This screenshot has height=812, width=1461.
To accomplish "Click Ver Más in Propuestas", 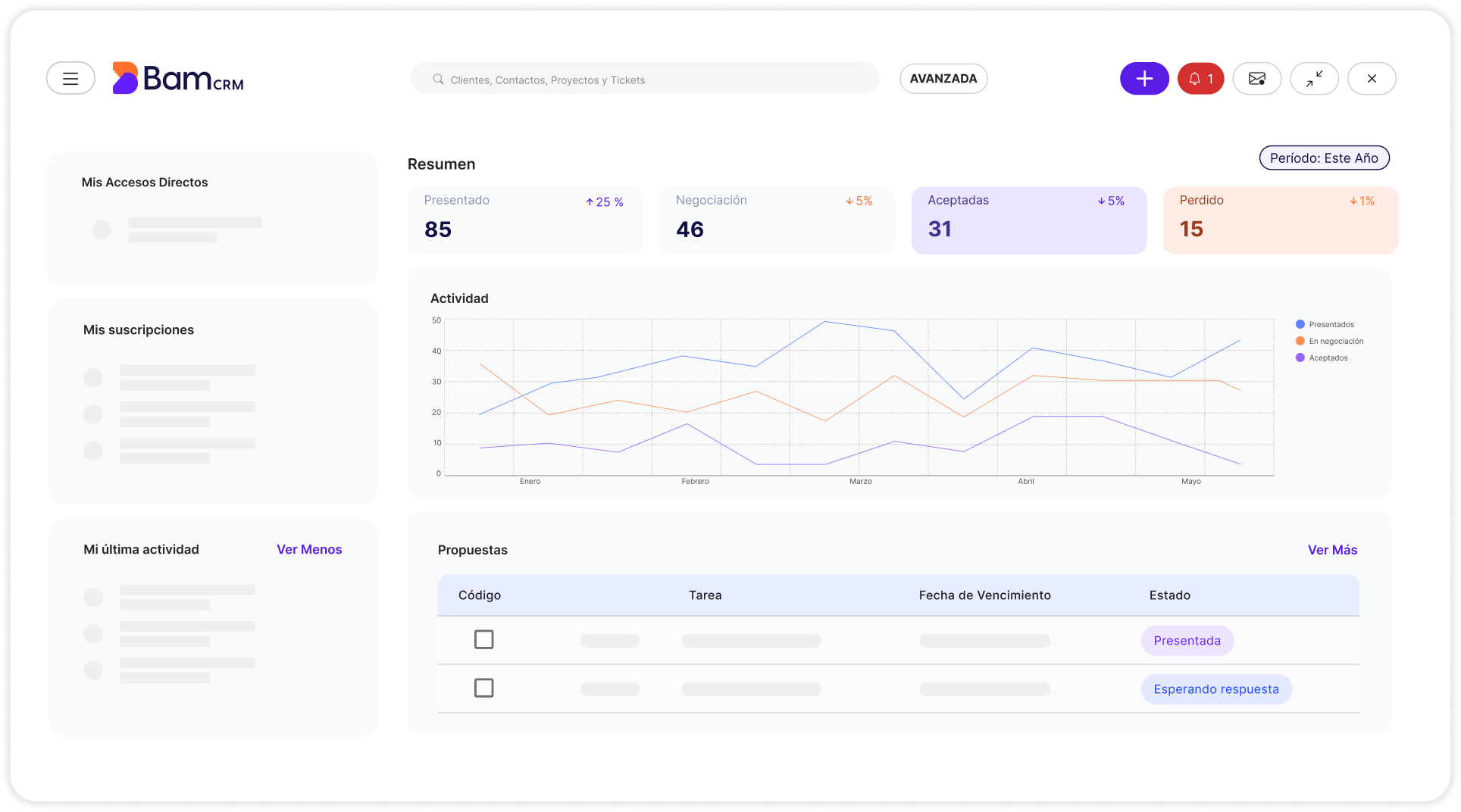I will pyautogui.click(x=1332, y=550).
